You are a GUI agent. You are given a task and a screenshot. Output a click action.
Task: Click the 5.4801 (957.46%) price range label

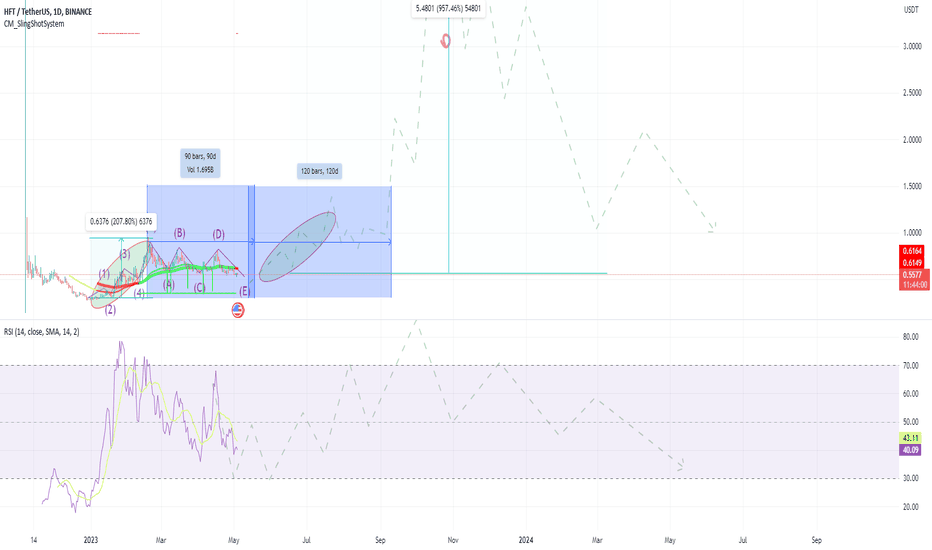[448, 8]
